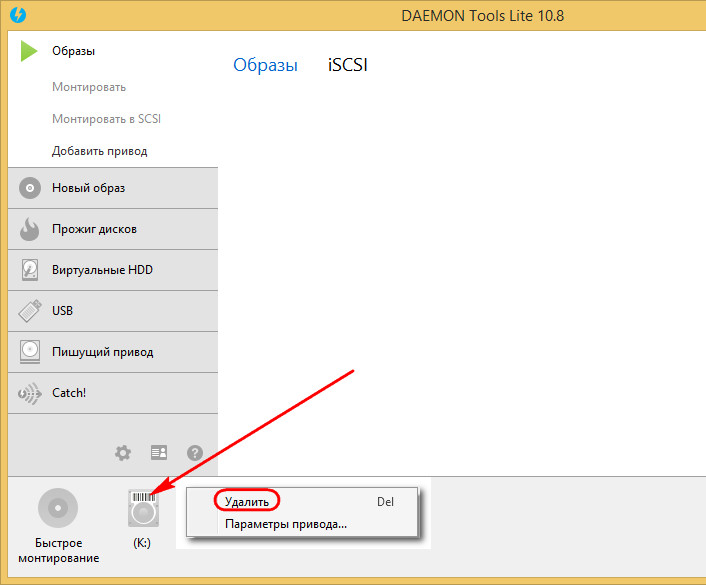Click the Быстрое монтирование label
The width and height of the screenshot is (706, 585).
tap(59, 550)
